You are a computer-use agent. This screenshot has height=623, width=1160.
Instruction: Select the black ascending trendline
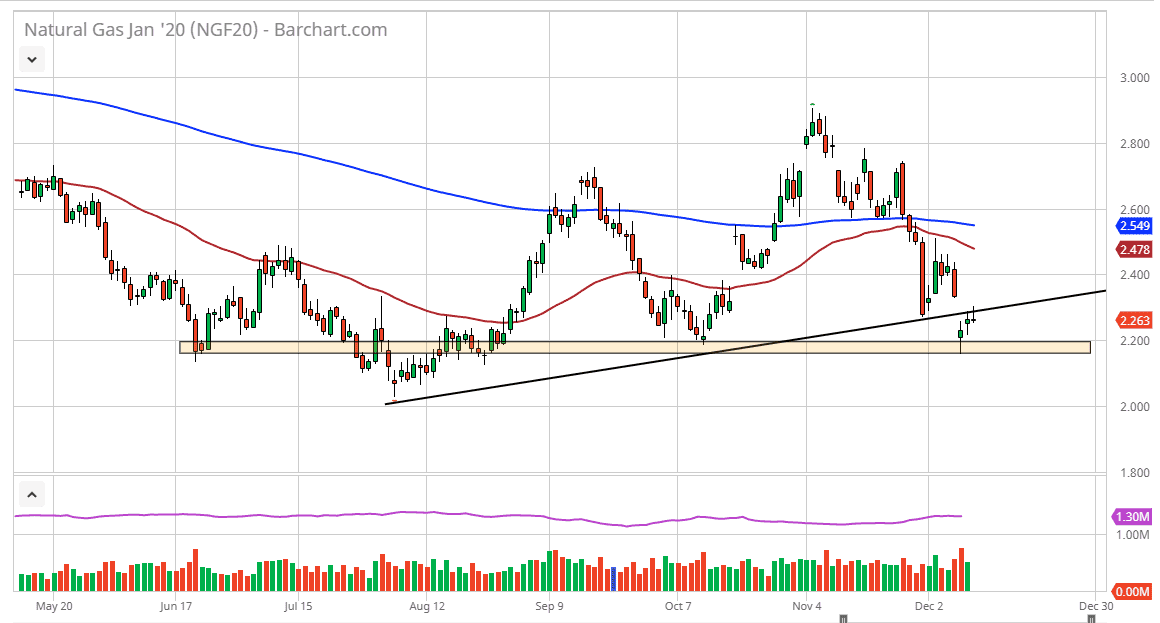[x=746, y=347]
